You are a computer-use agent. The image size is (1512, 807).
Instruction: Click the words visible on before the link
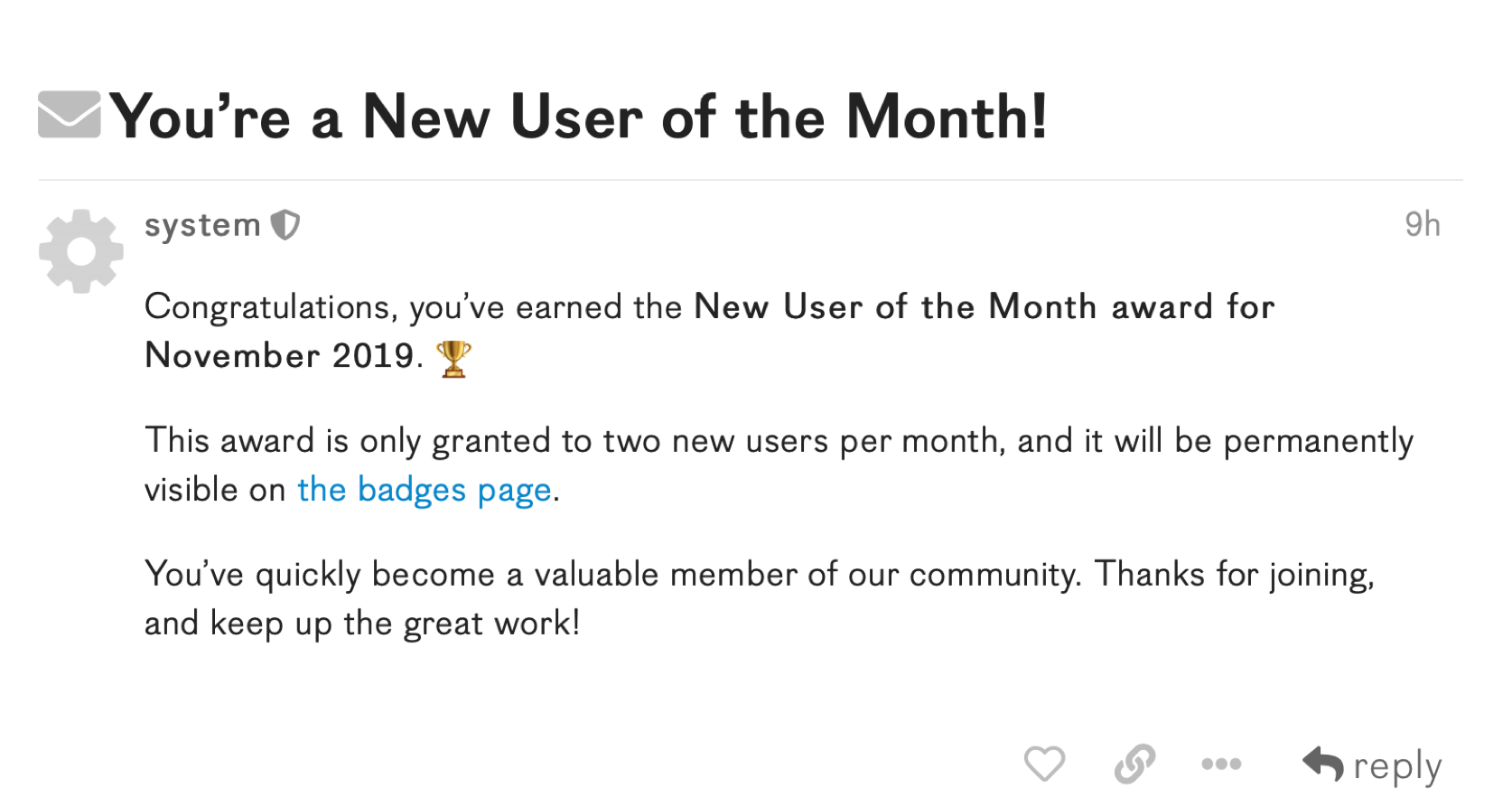point(216,490)
